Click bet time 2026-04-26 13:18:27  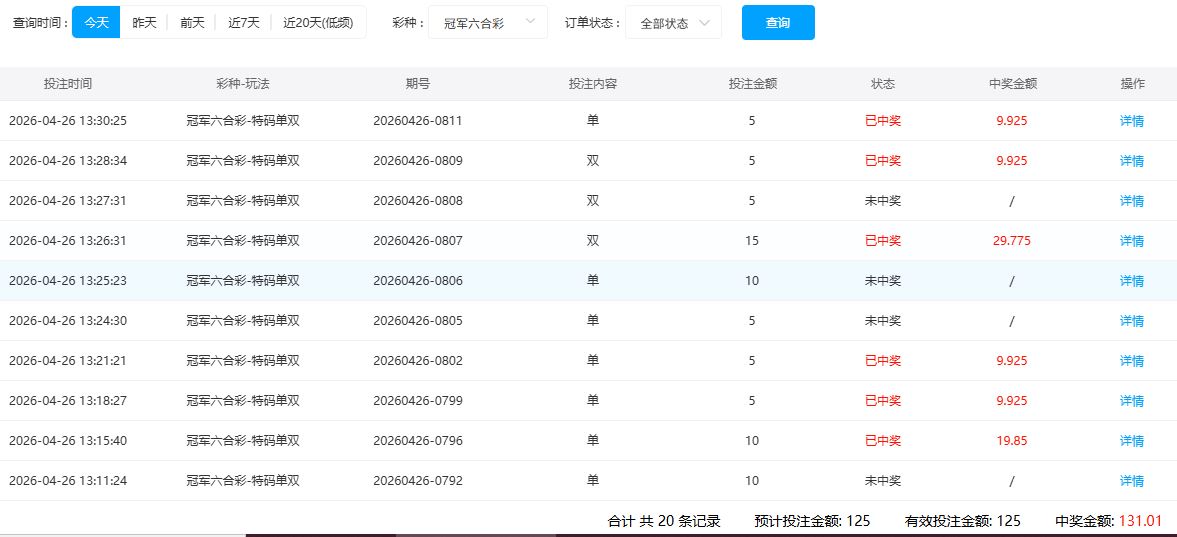[68, 401]
